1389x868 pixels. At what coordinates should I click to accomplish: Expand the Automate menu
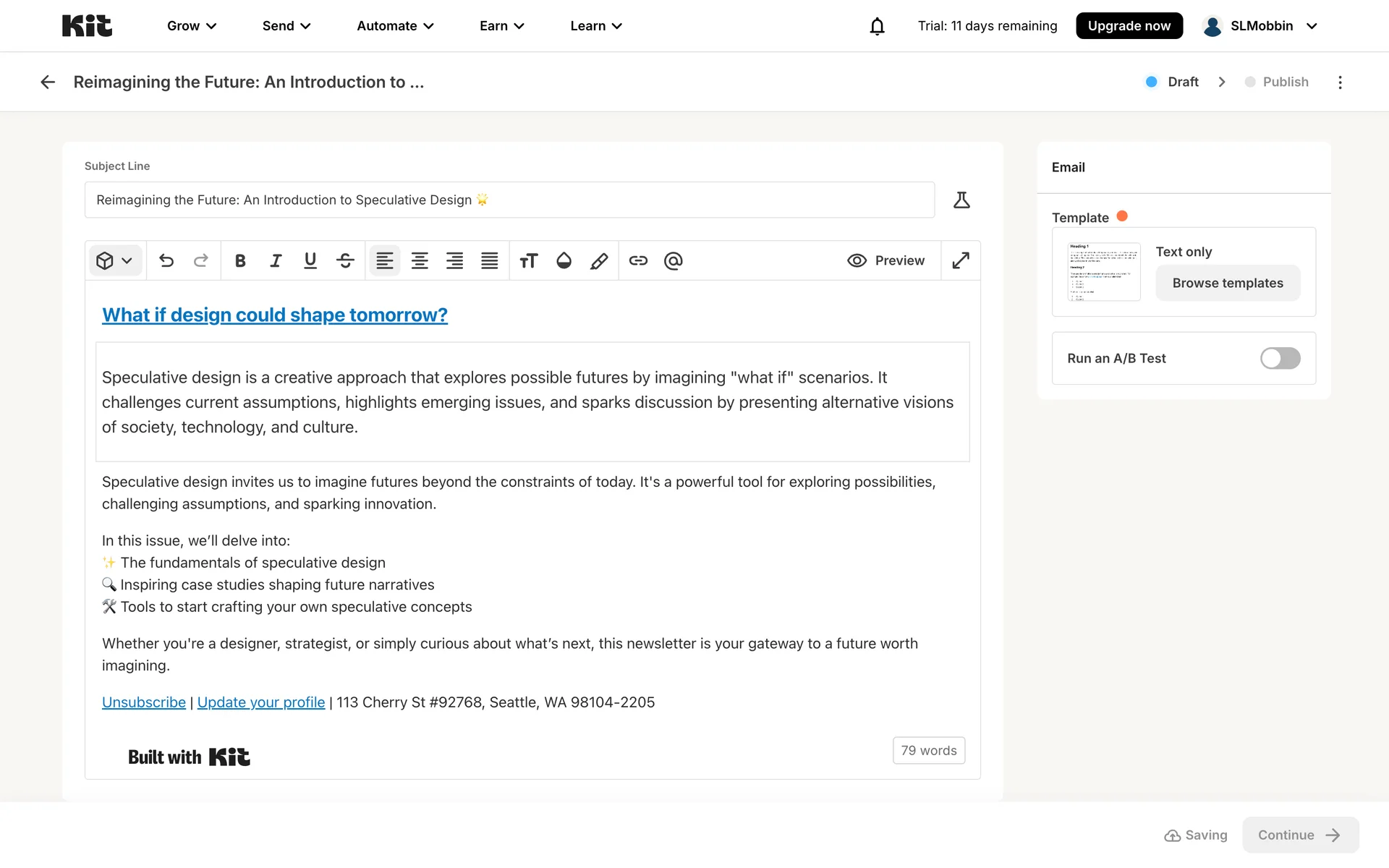395,26
